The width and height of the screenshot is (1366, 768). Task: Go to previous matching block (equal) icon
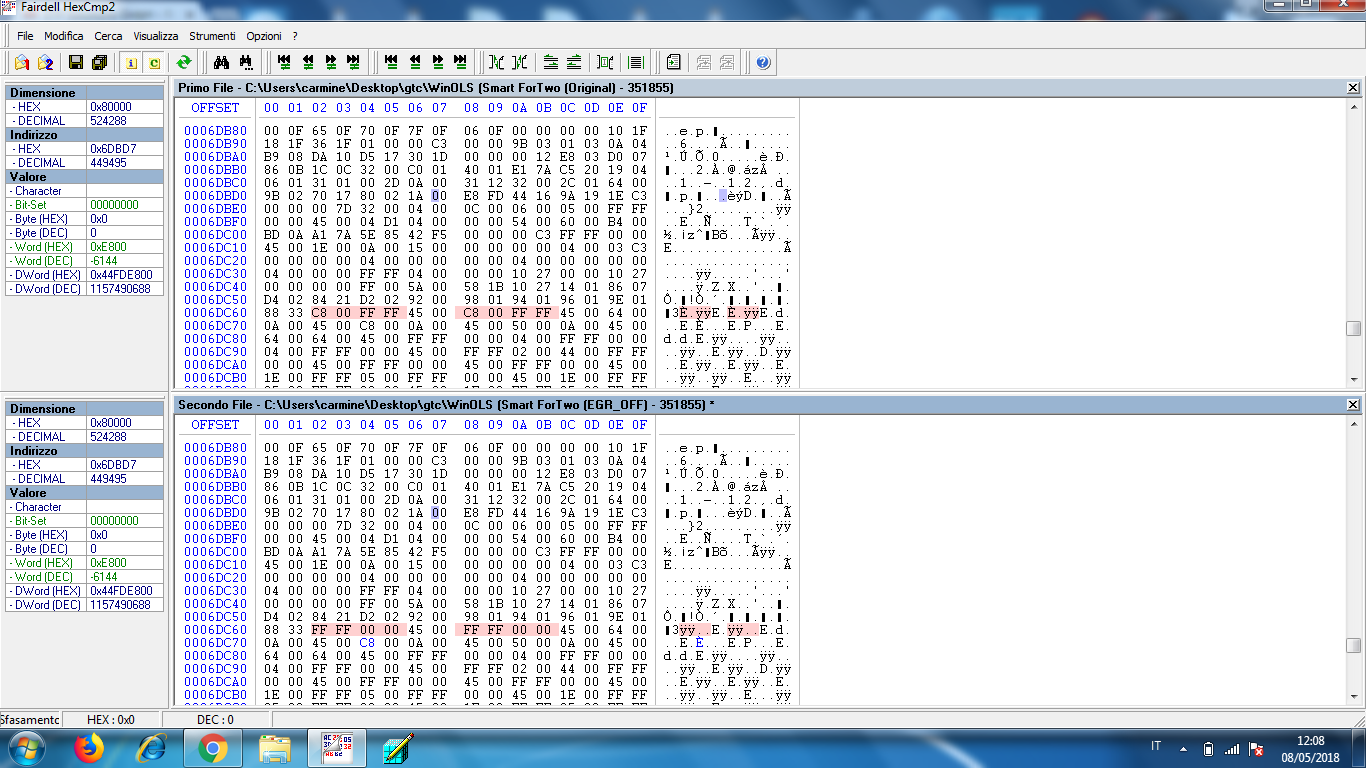click(x=414, y=63)
